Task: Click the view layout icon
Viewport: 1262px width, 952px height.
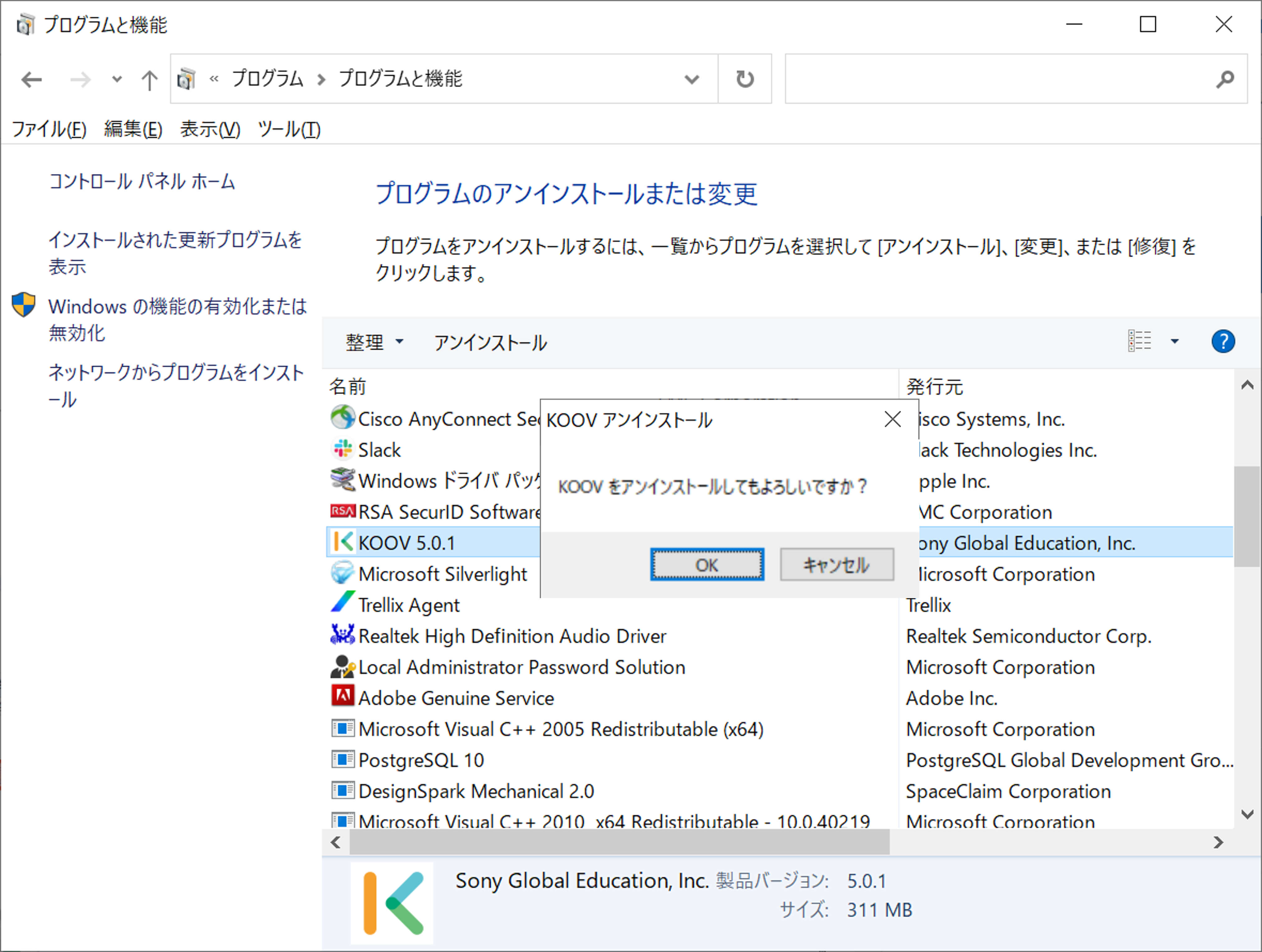Action: tap(1139, 341)
